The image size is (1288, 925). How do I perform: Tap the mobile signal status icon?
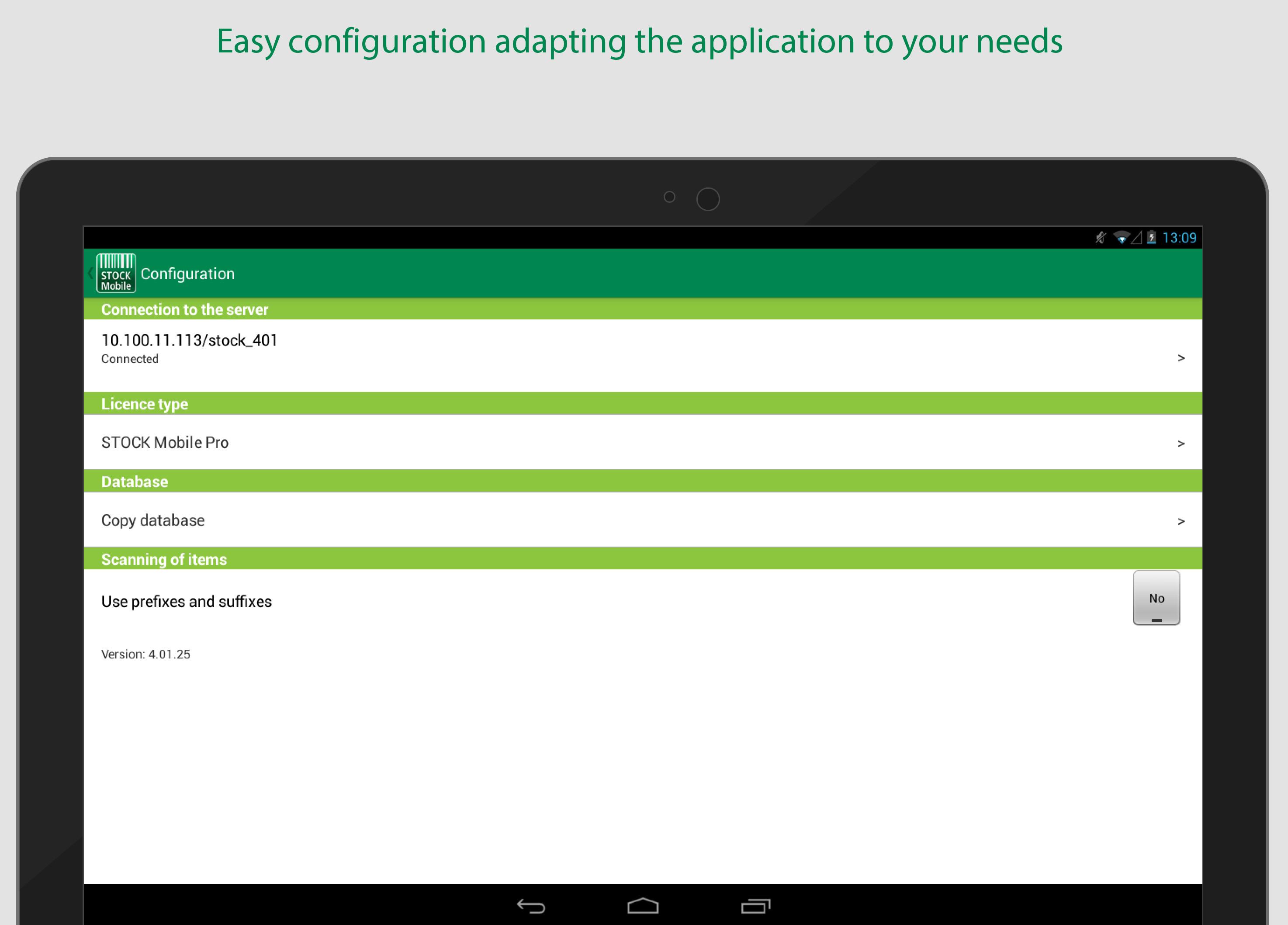coord(1136,237)
